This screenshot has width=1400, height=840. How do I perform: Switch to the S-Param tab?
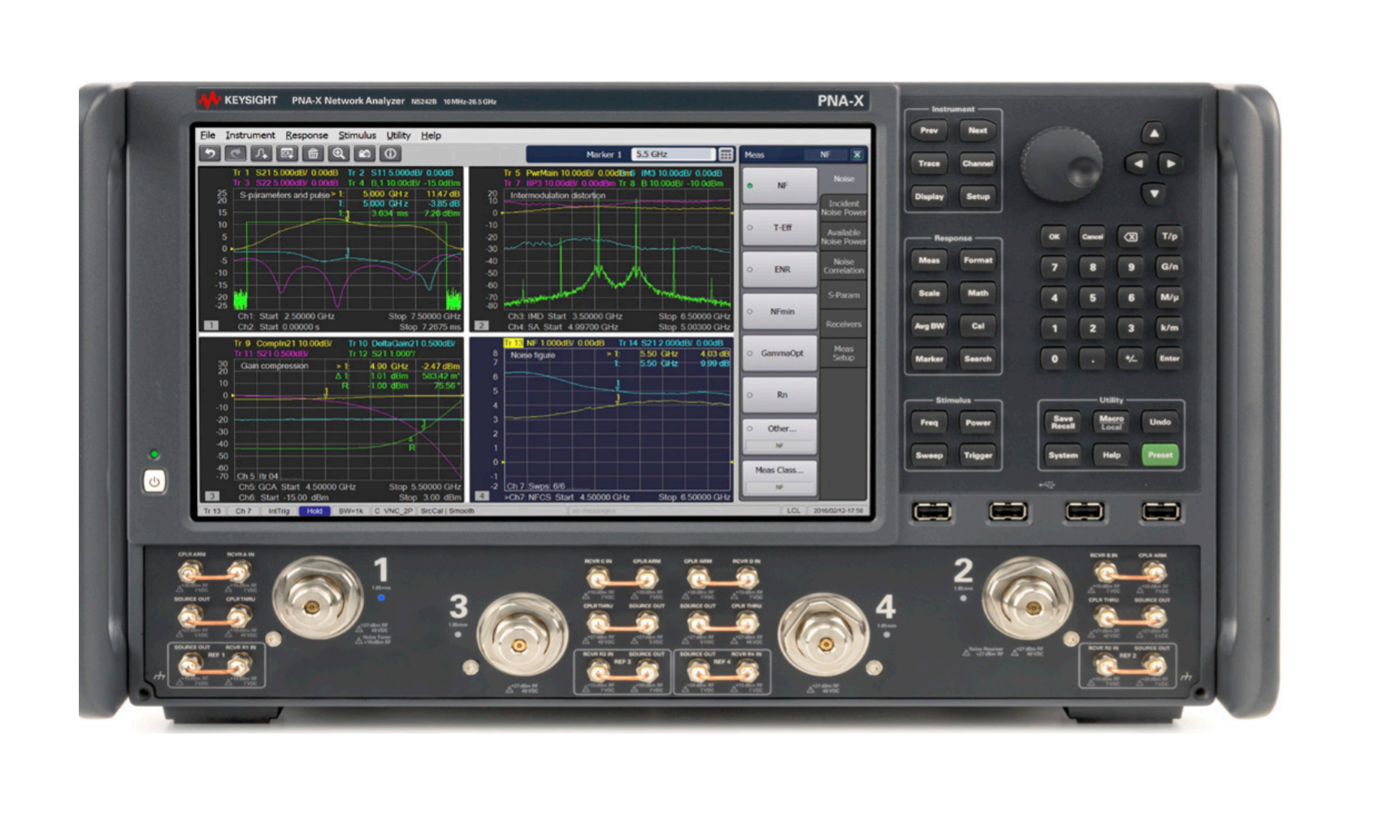[x=843, y=295]
